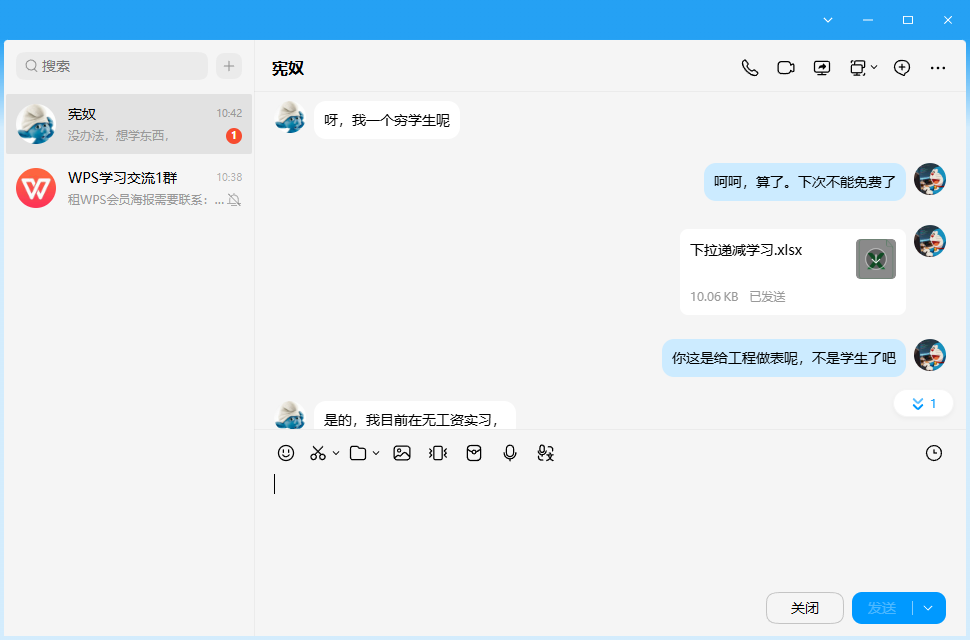This screenshot has height=640, width=970.
Task: Create group chat plus-bubble icon
Action: point(902,68)
